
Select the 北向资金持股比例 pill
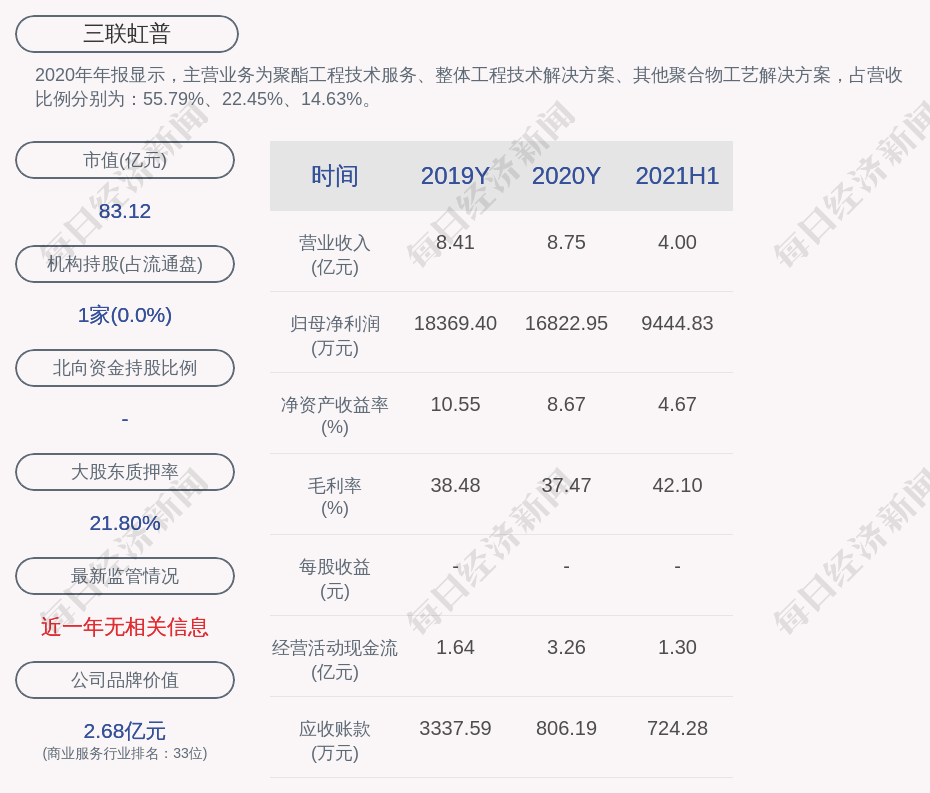pos(125,368)
